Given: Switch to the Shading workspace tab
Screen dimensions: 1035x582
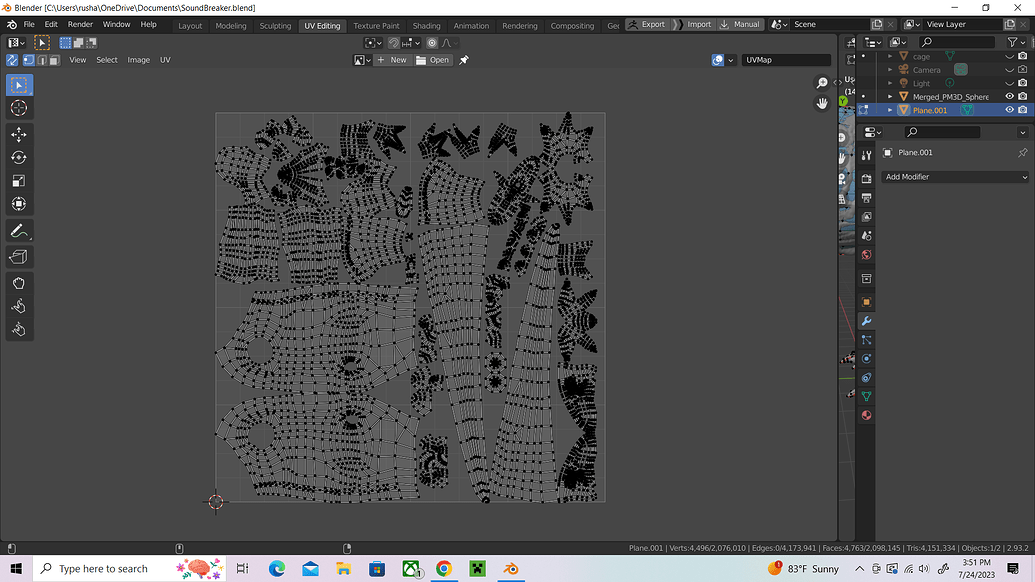Looking at the screenshot, I should [x=426, y=26].
